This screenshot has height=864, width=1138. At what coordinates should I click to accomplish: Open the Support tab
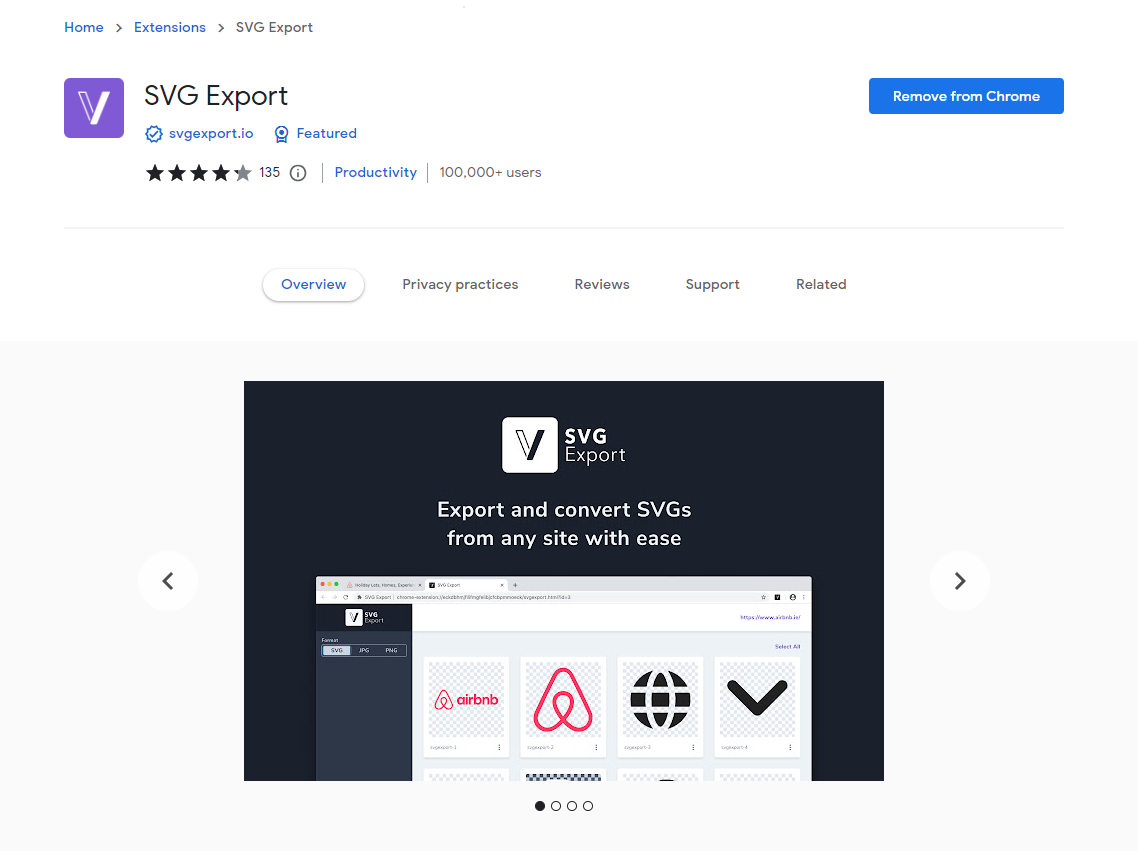point(712,285)
